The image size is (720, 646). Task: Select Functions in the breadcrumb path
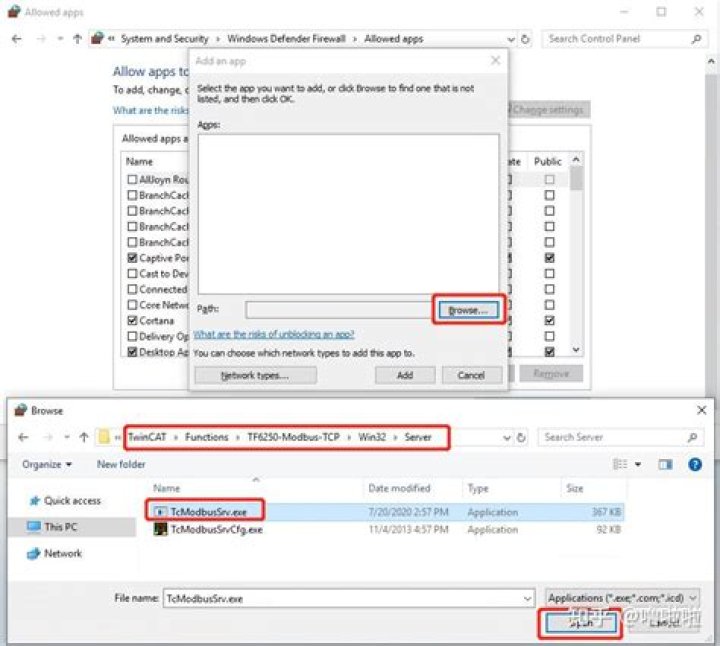click(206, 437)
